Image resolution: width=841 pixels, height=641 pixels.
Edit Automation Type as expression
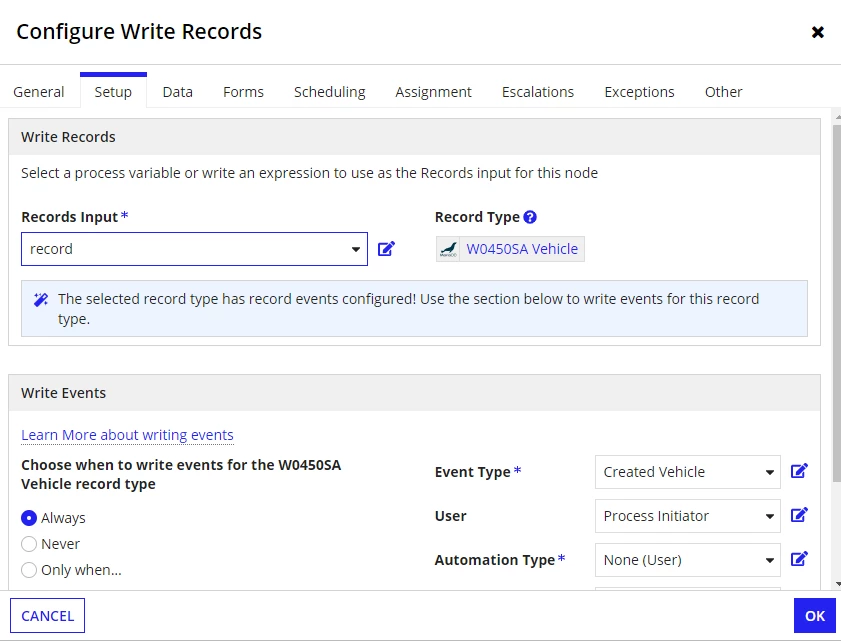799,559
